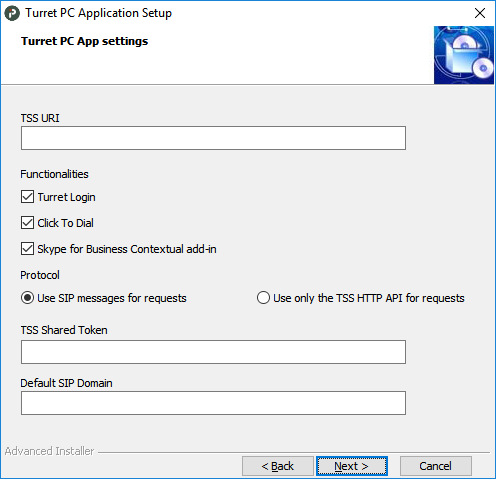Proceed by clicking Next

pos(352,466)
